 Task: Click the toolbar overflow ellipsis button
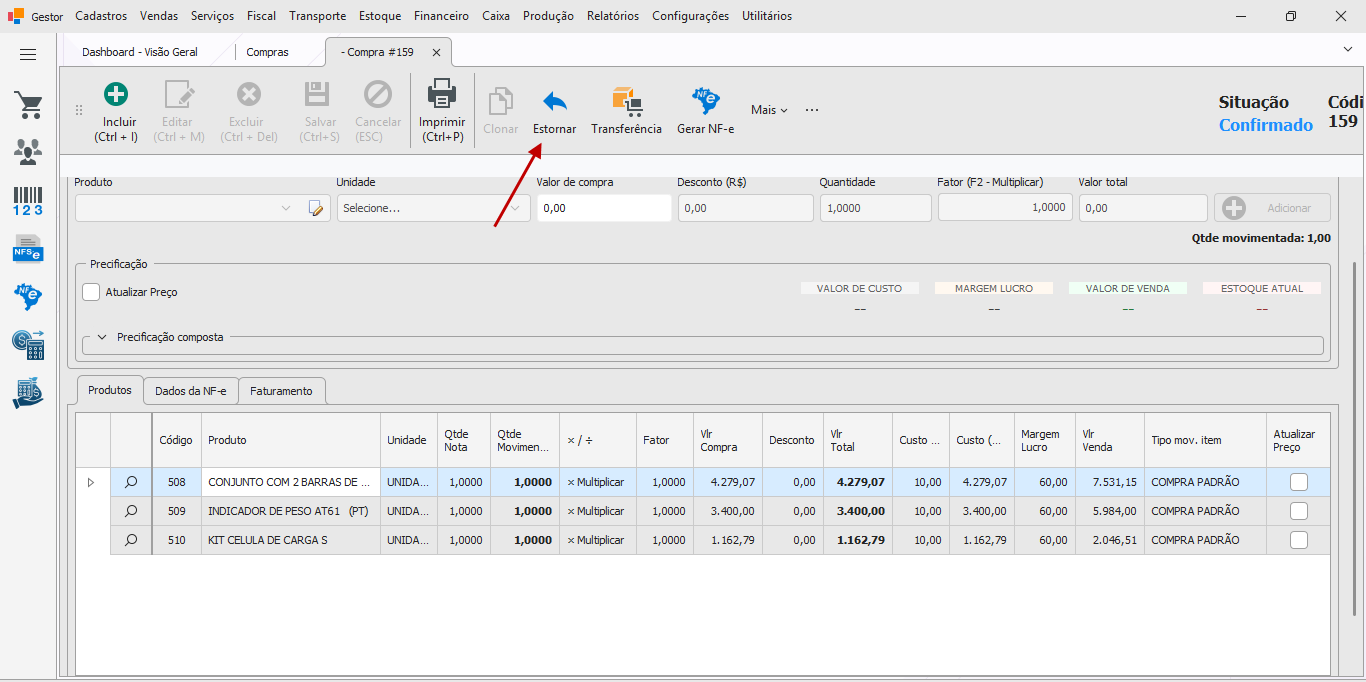[812, 110]
